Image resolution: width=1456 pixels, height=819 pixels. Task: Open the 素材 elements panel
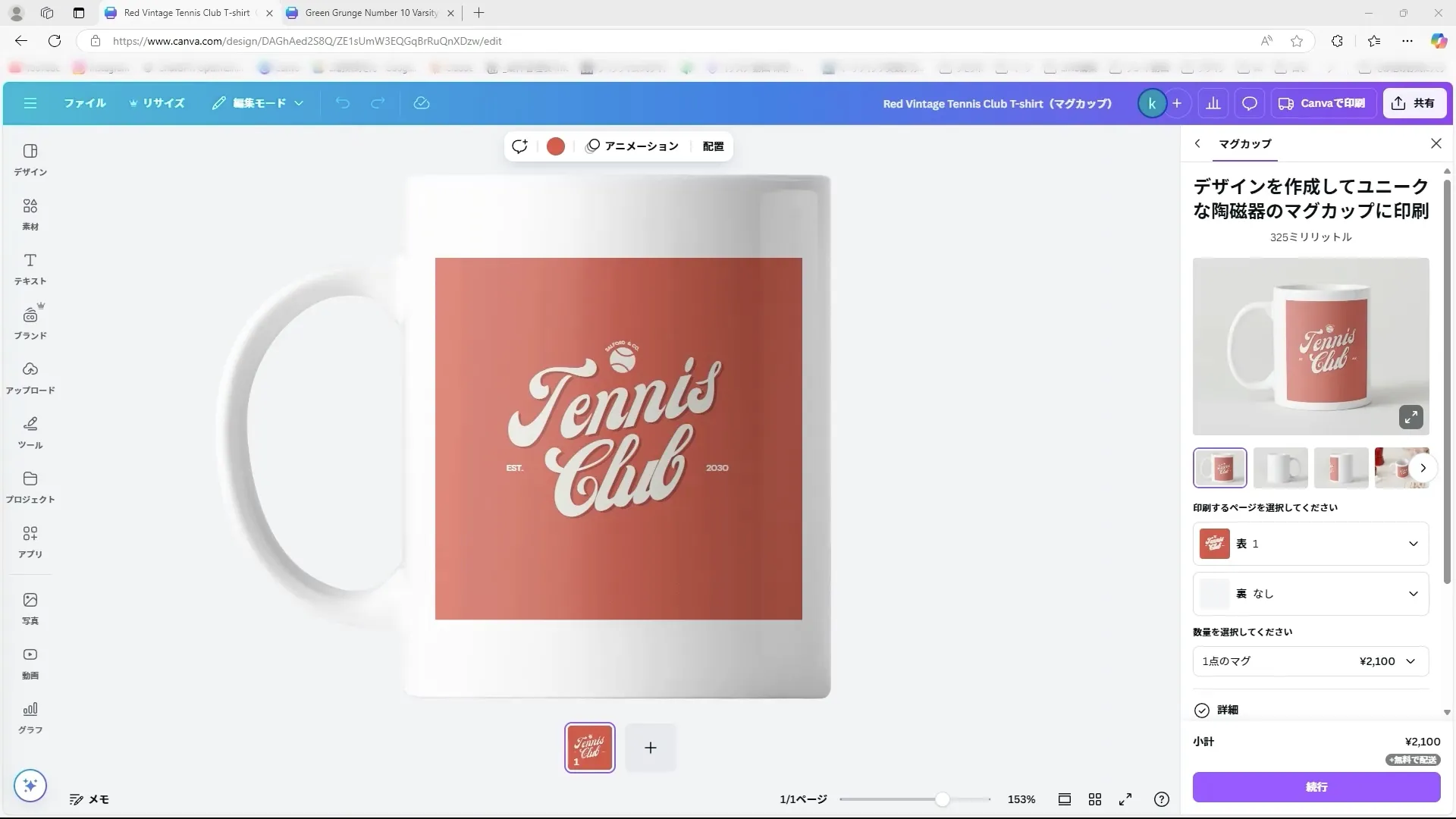coord(30,215)
